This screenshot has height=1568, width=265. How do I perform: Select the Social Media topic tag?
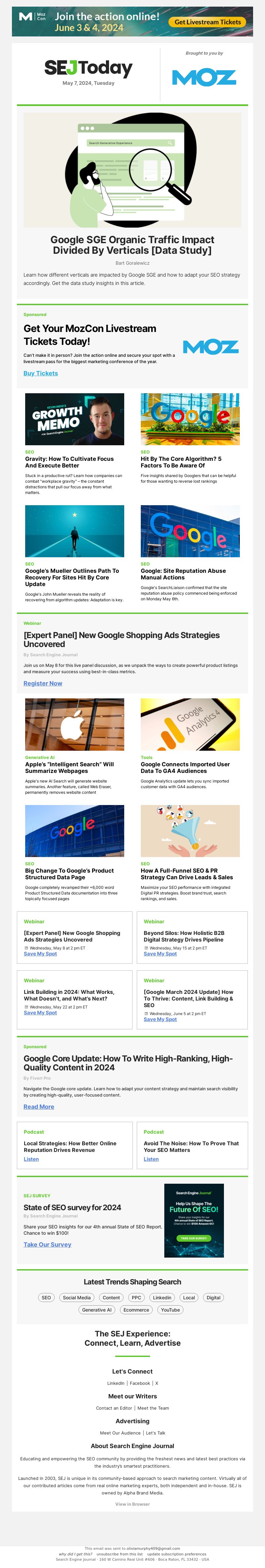pos(77,1297)
